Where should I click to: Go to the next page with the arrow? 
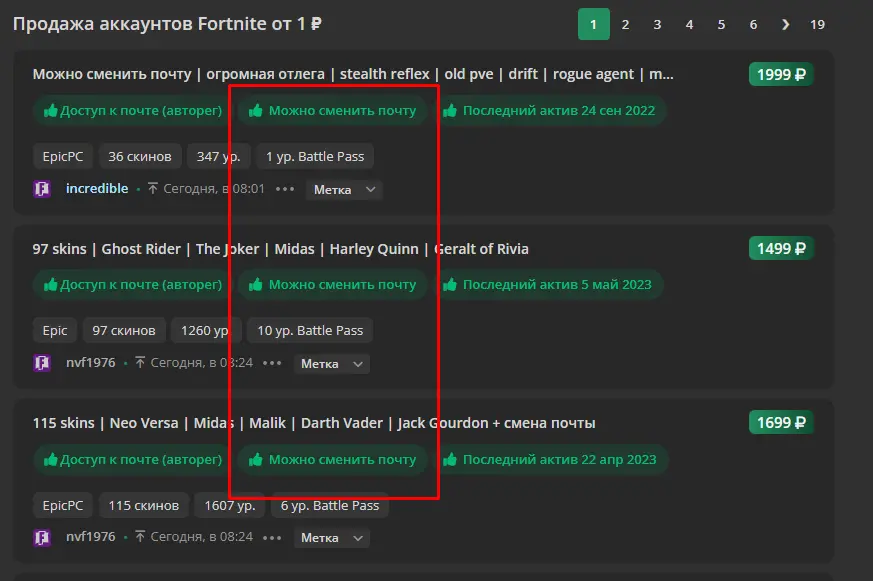[x=785, y=24]
